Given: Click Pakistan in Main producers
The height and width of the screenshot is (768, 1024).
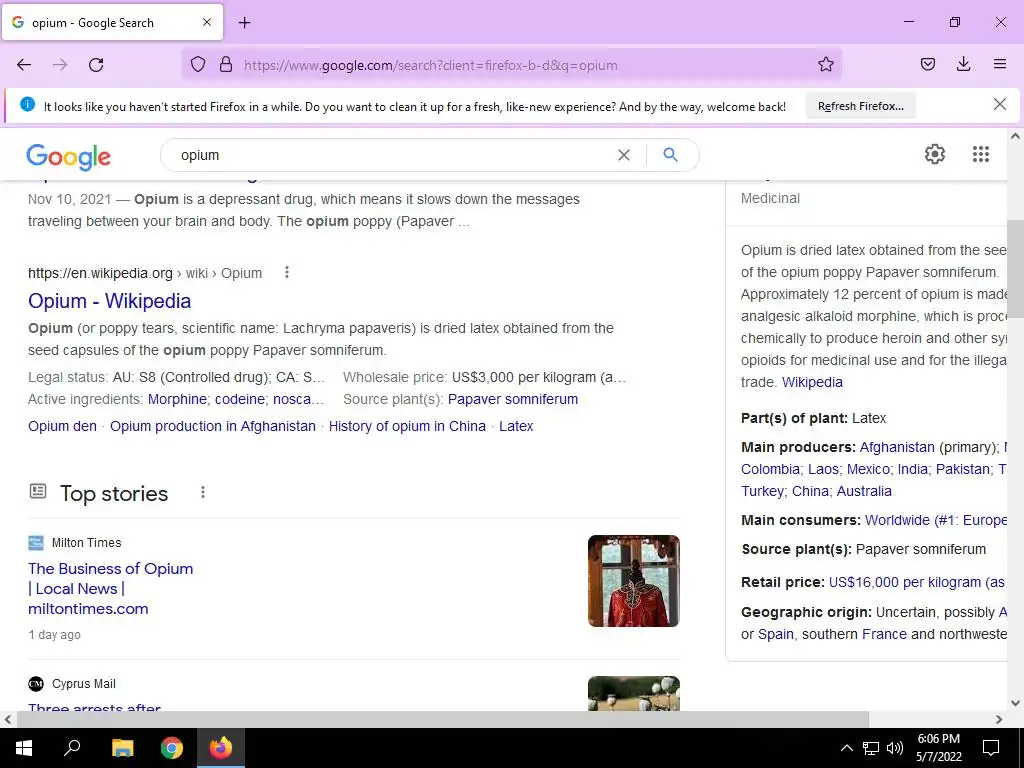Looking at the screenshot, I should (x=963, y=470).
